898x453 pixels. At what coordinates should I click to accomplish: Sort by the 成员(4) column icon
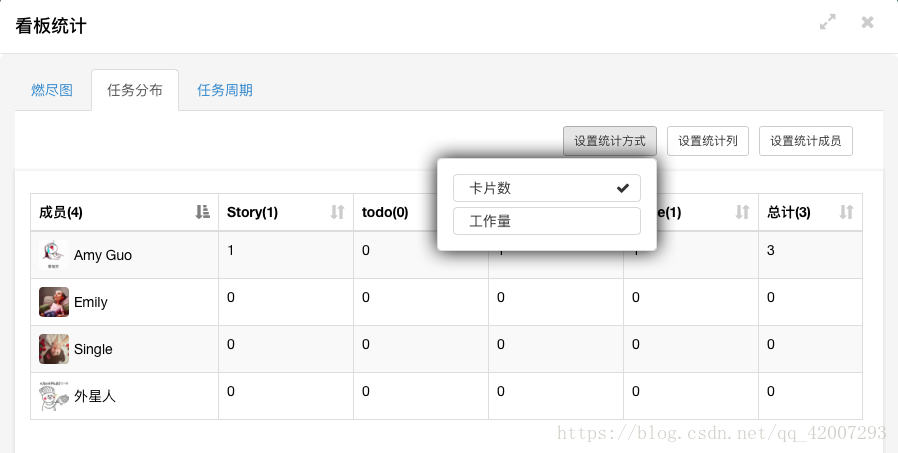click(202, 212)
